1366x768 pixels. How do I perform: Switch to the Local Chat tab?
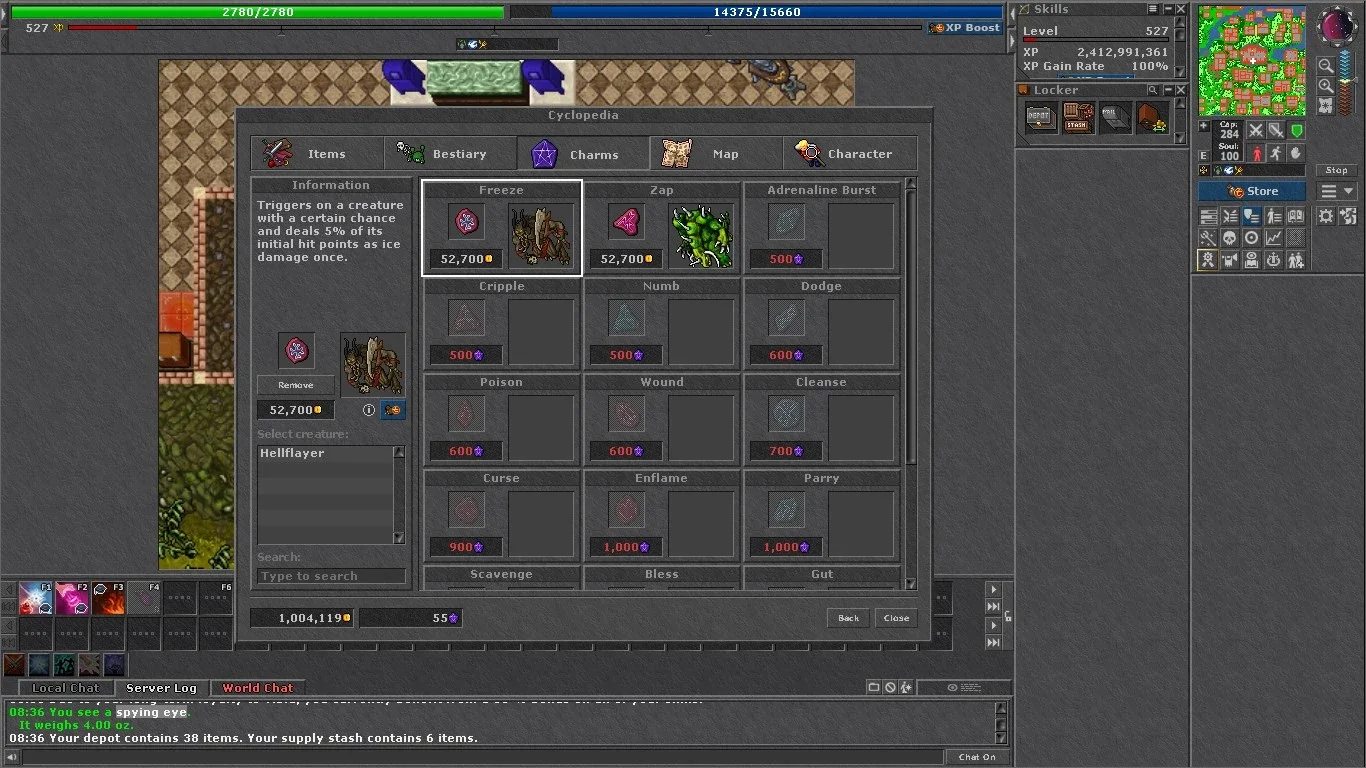point(65,688)
